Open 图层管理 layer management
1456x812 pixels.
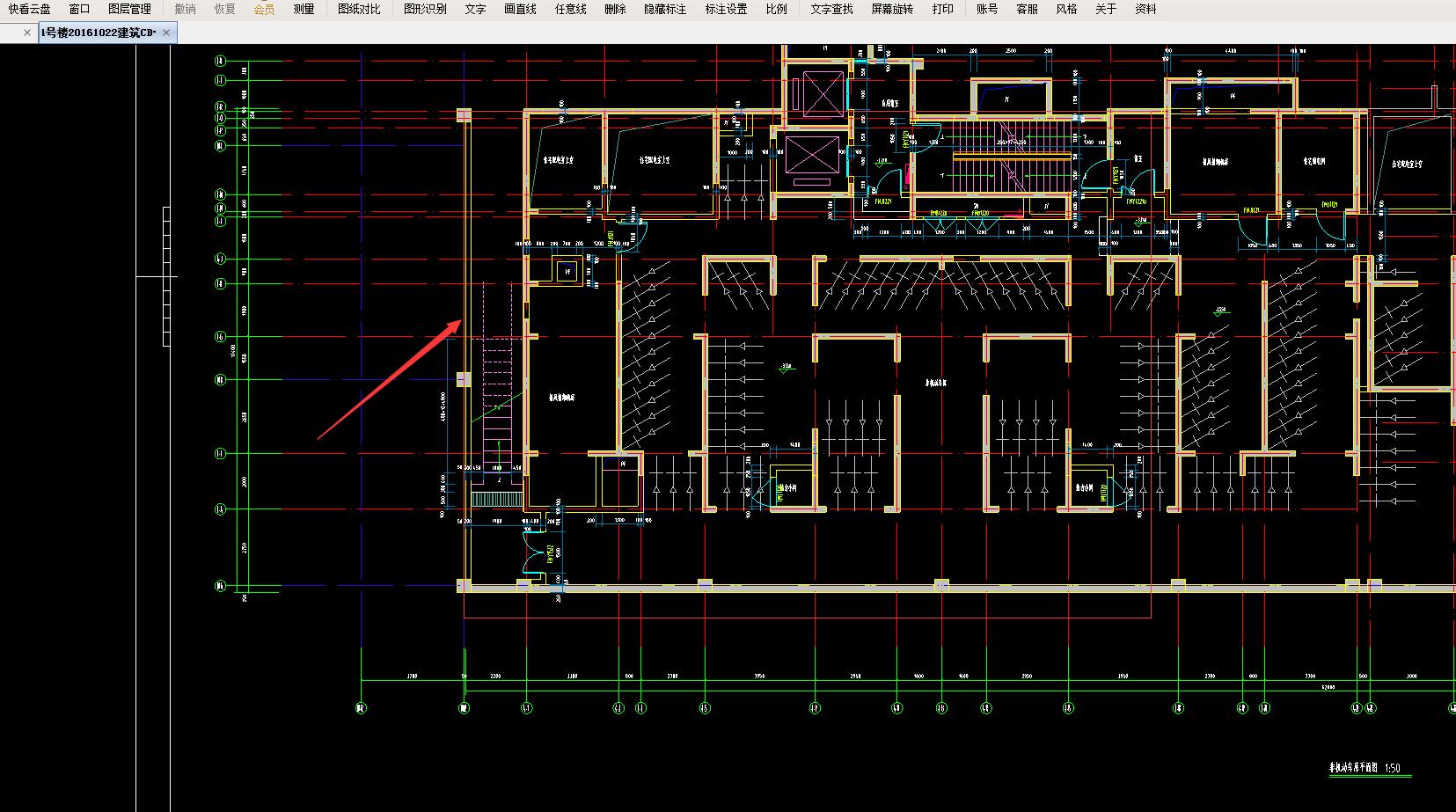point(129,9)
